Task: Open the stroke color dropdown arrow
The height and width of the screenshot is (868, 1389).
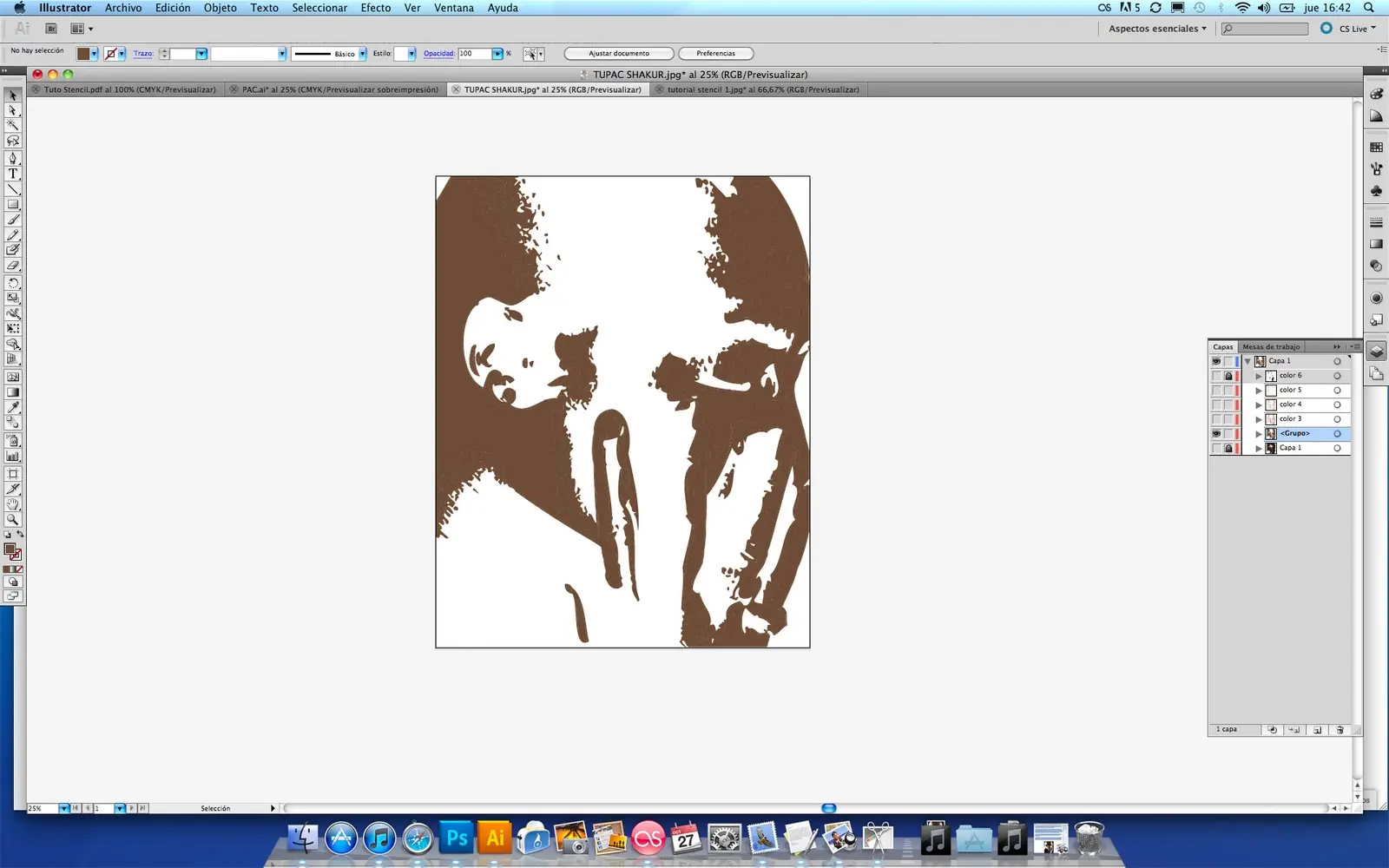Action: [122, 54]
